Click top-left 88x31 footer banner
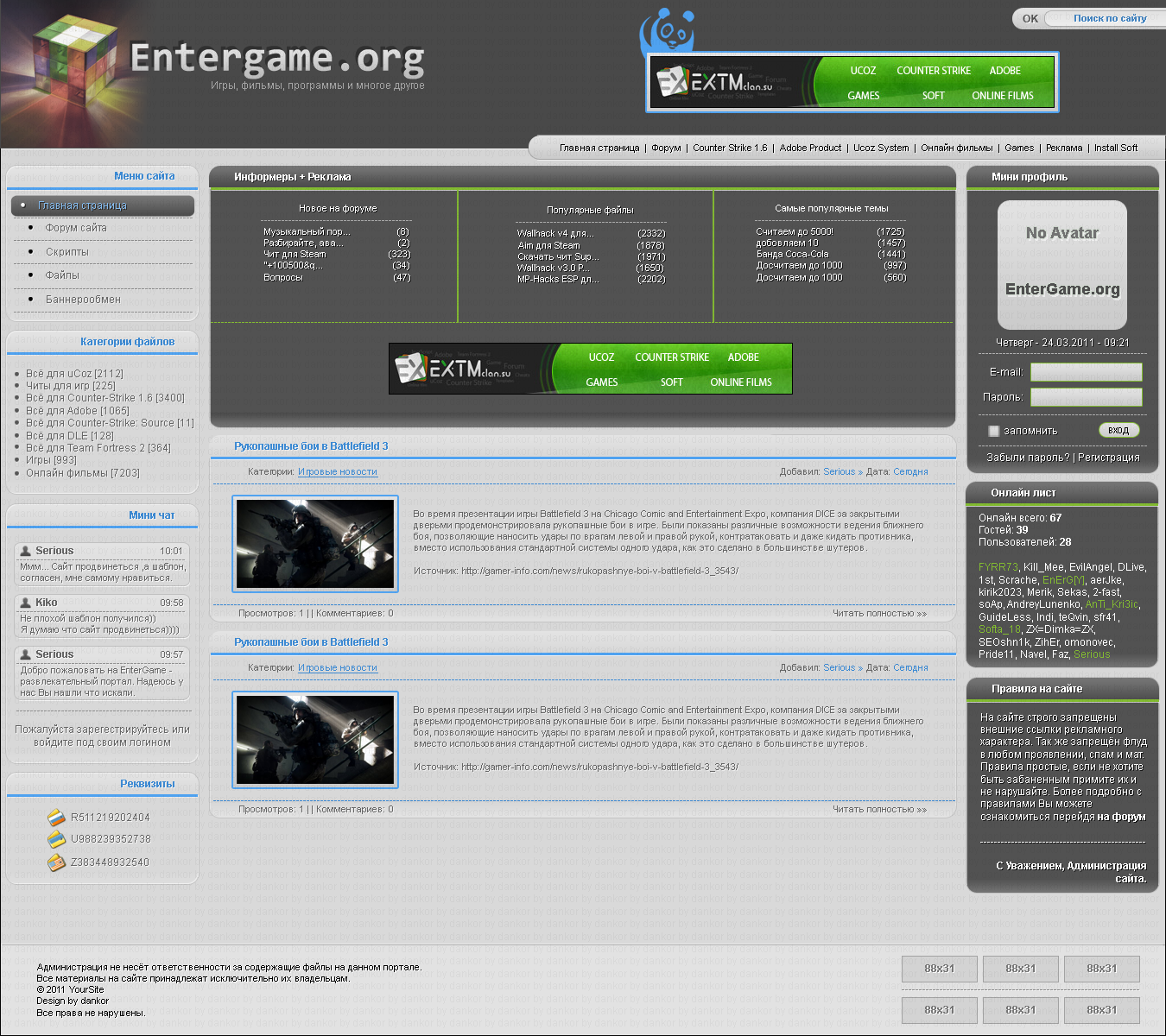1166x1036 pixels. point(940,969)
